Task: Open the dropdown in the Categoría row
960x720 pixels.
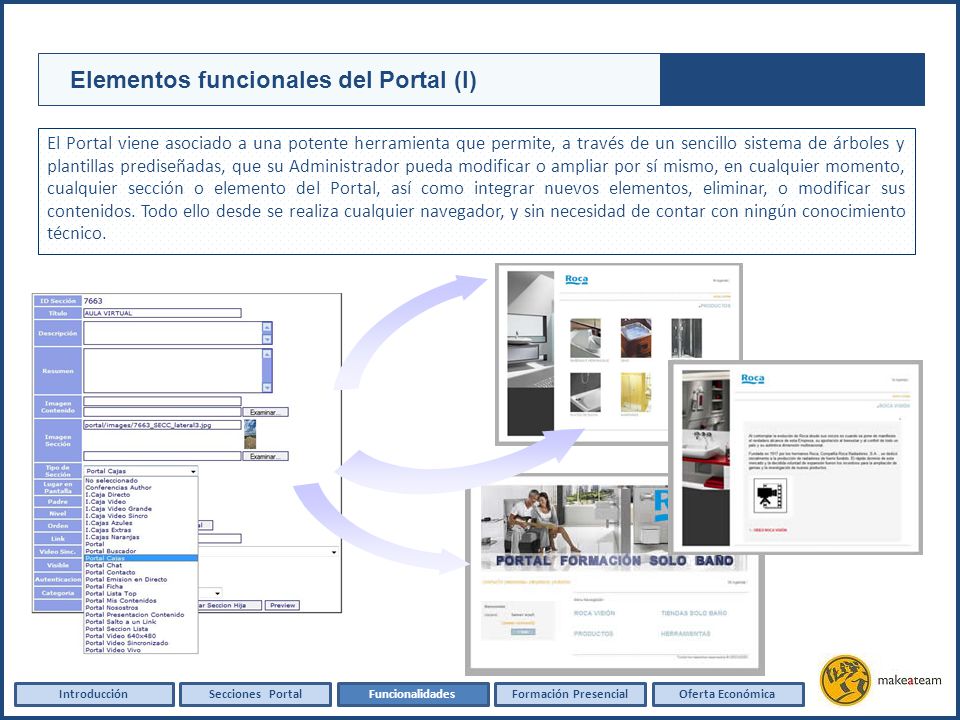Action: (x=218, y=593)
